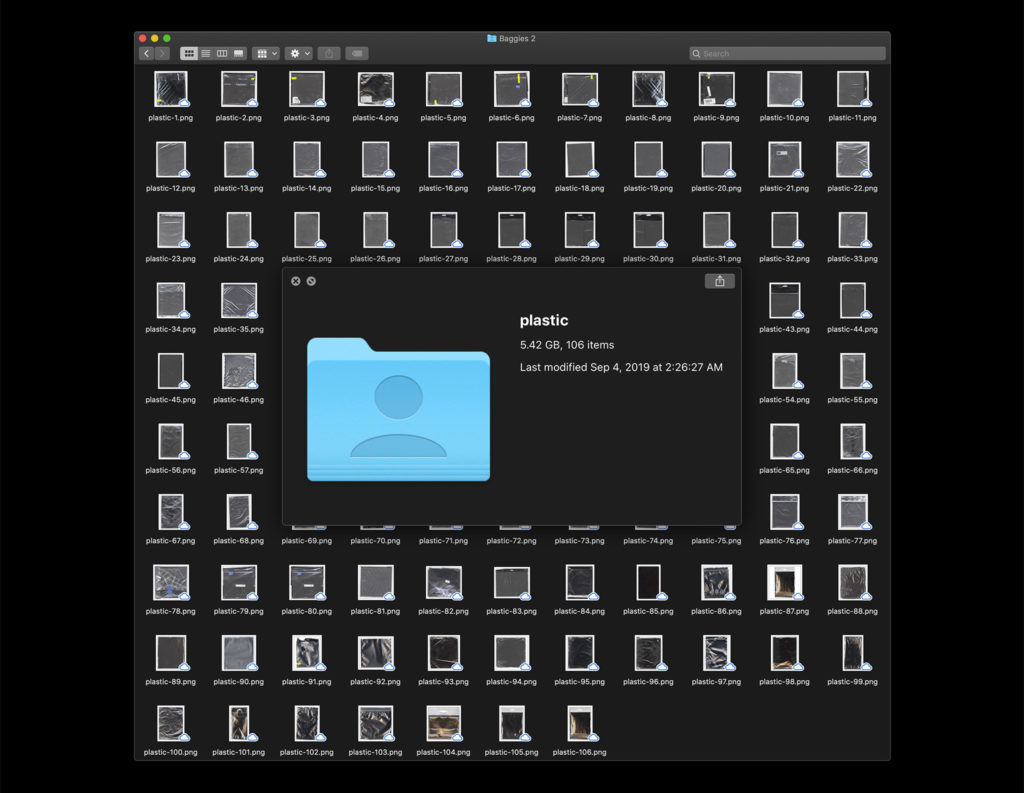This screenshot has height=793, width=1024.
Task: Open the gear Action menu dropdown
Action: click(x=299, y=53)
